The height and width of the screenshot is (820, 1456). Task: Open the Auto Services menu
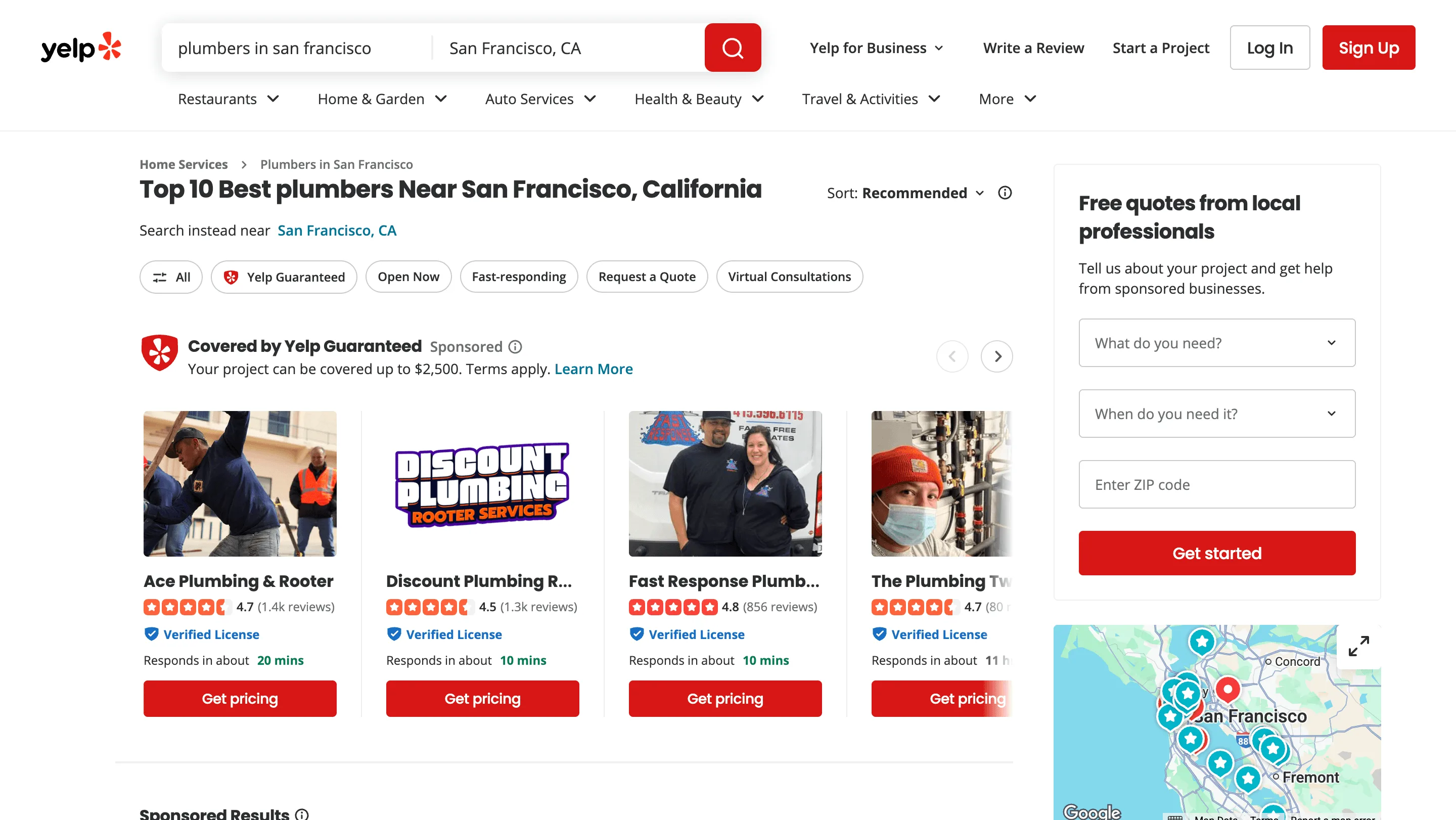point(540,99)
